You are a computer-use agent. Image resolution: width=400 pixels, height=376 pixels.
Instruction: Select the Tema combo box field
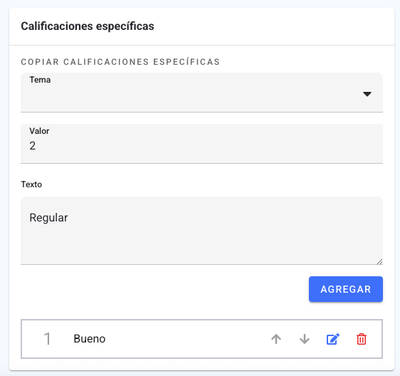coord(202,92)
